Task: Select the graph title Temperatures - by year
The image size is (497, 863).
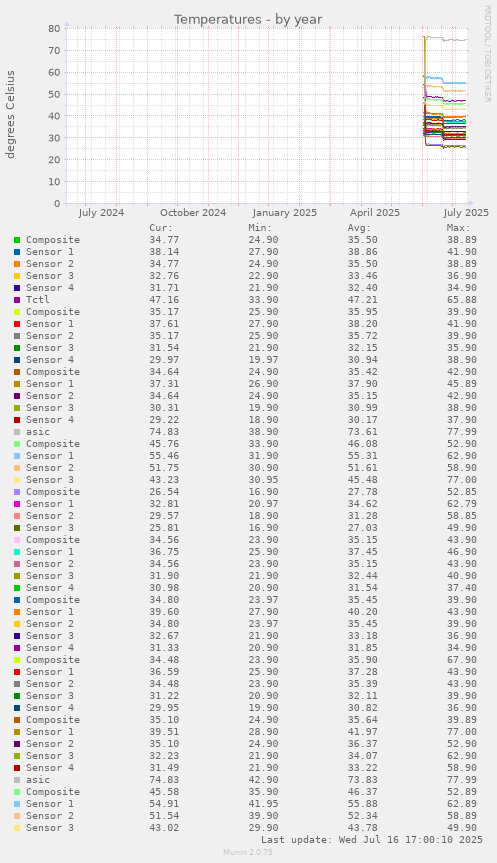Action: click(248, 20)
